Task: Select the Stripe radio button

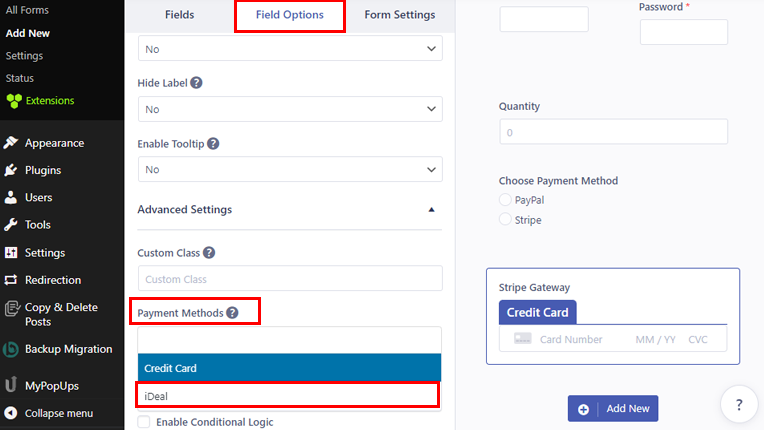Action: (505, 220)
